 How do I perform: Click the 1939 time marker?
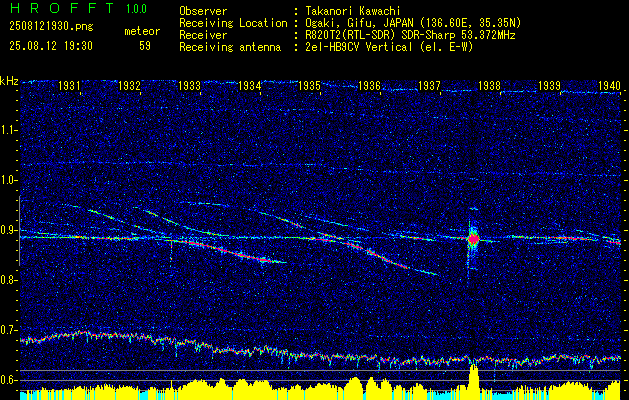point(549,85)
